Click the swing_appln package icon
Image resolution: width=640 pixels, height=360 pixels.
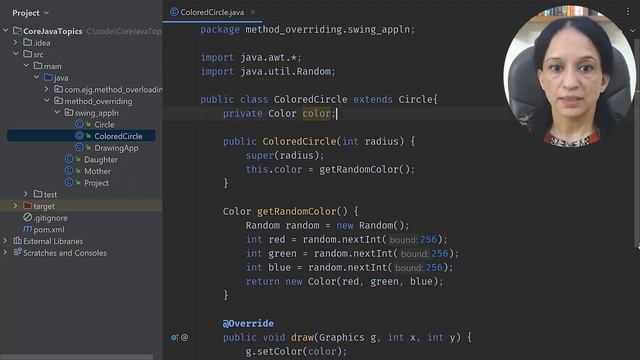coord(69,112)
